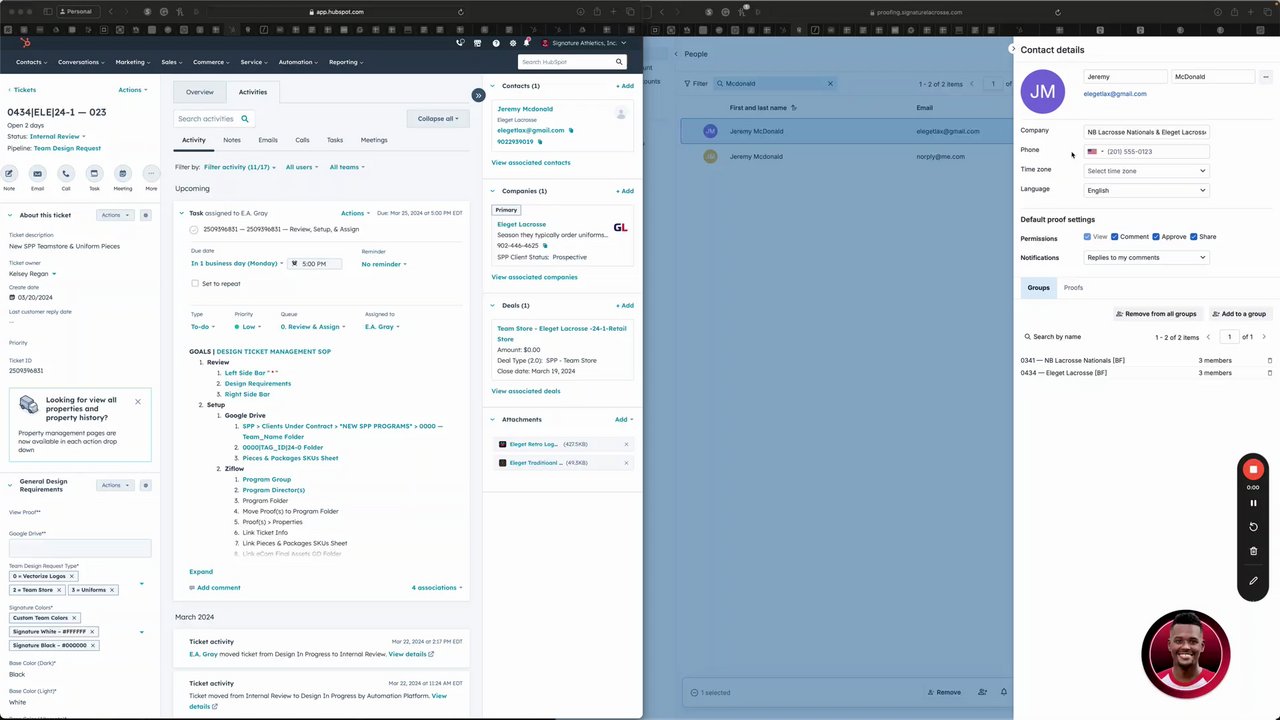The height and width of the screenshot is (720, 1280).
Task: Remove the Custom Team Colors tag
Action: 73,618
